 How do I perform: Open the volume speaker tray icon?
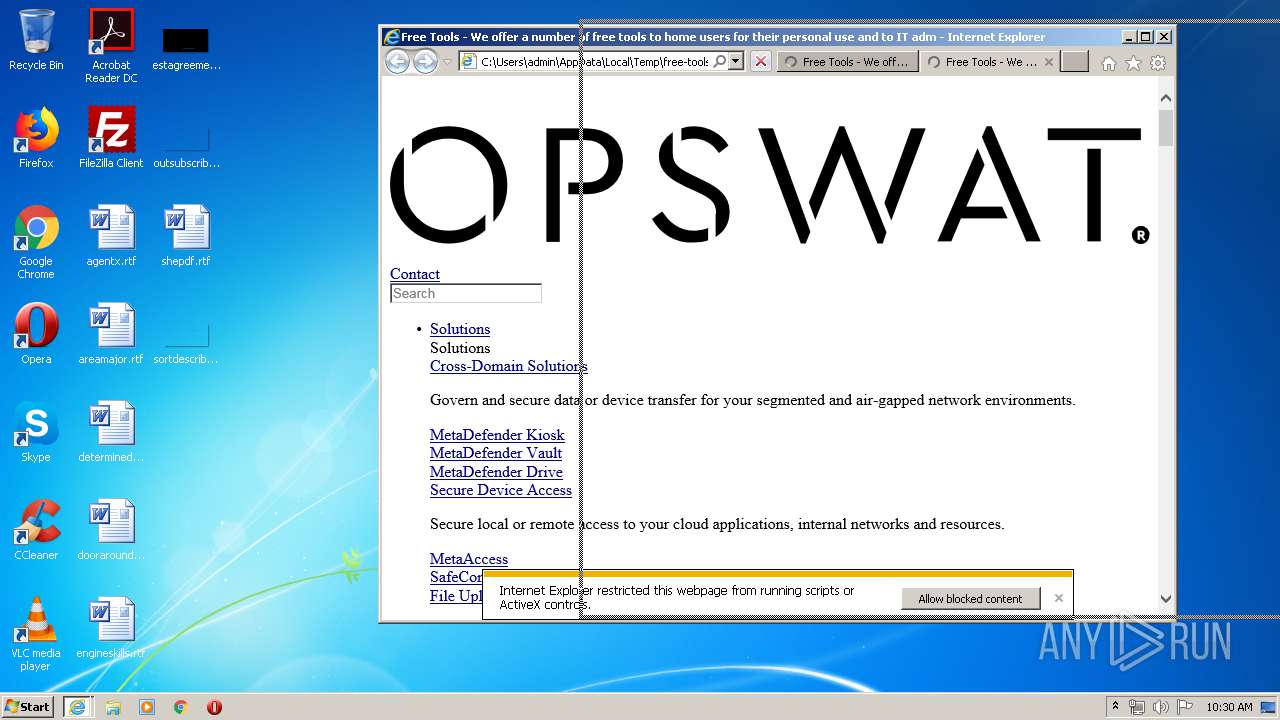[1160, 707]
